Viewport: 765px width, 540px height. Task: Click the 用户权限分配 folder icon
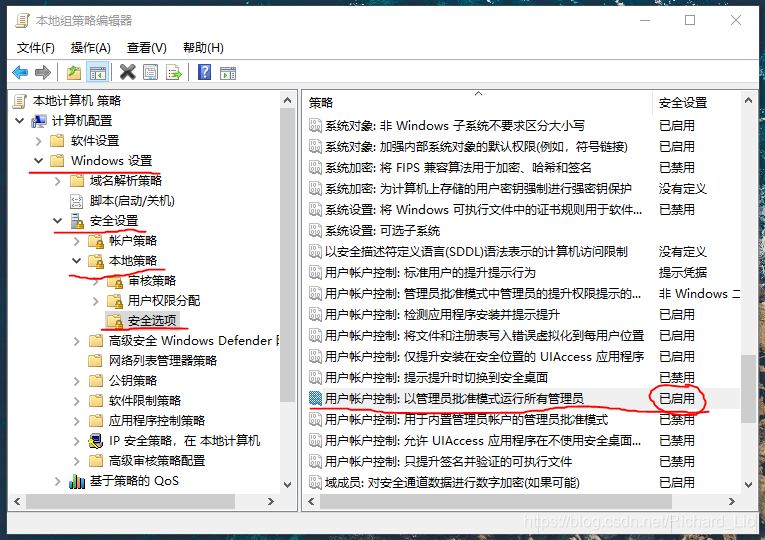click(x=115, y=301)
